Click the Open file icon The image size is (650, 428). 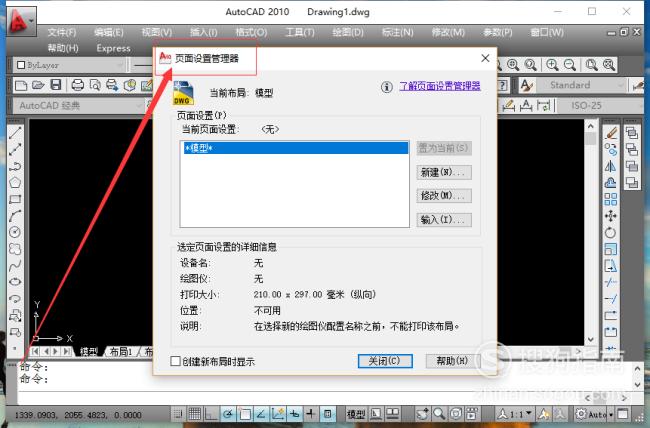coord(38,85)
